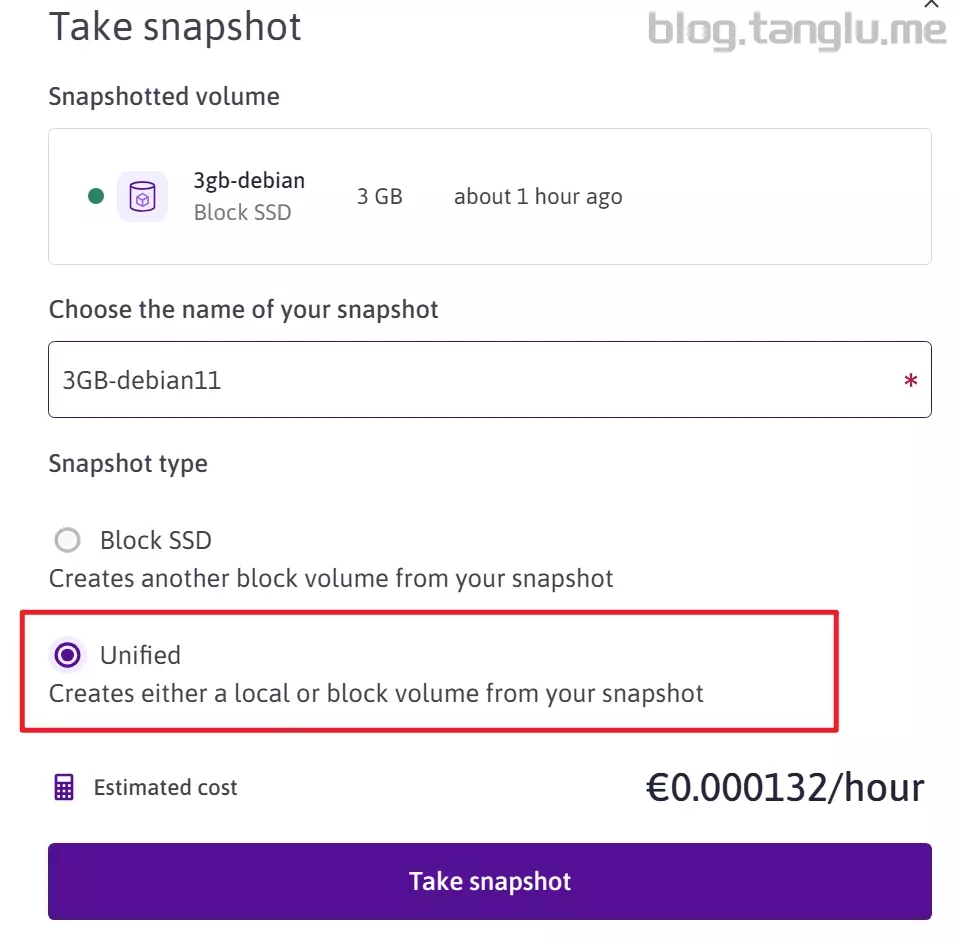The width and height of the screenshot is (957, 941).
Task: Click the Take snapshot dialog title
Action: pyautogui.click(x=175, y=27)
